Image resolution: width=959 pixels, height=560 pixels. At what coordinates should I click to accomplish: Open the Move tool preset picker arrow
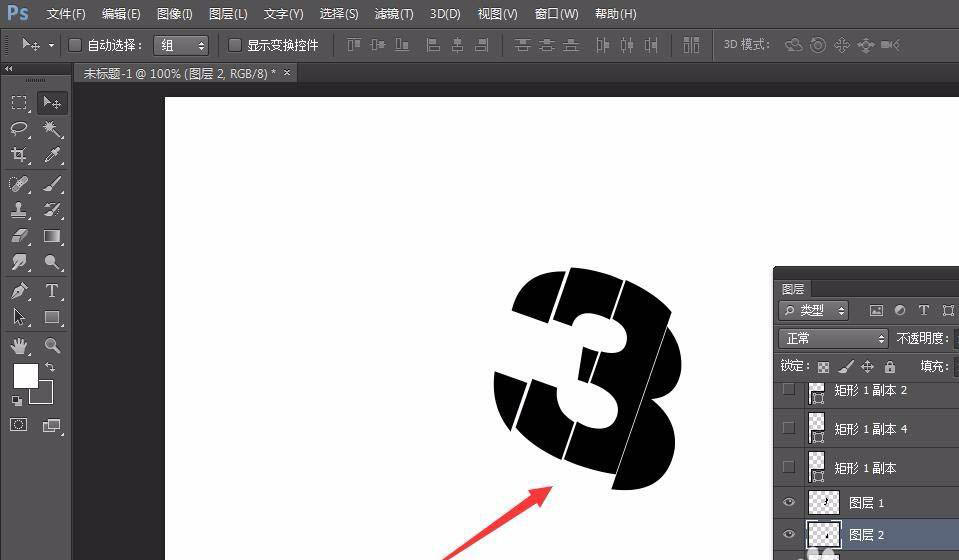[x=51, y=45]
